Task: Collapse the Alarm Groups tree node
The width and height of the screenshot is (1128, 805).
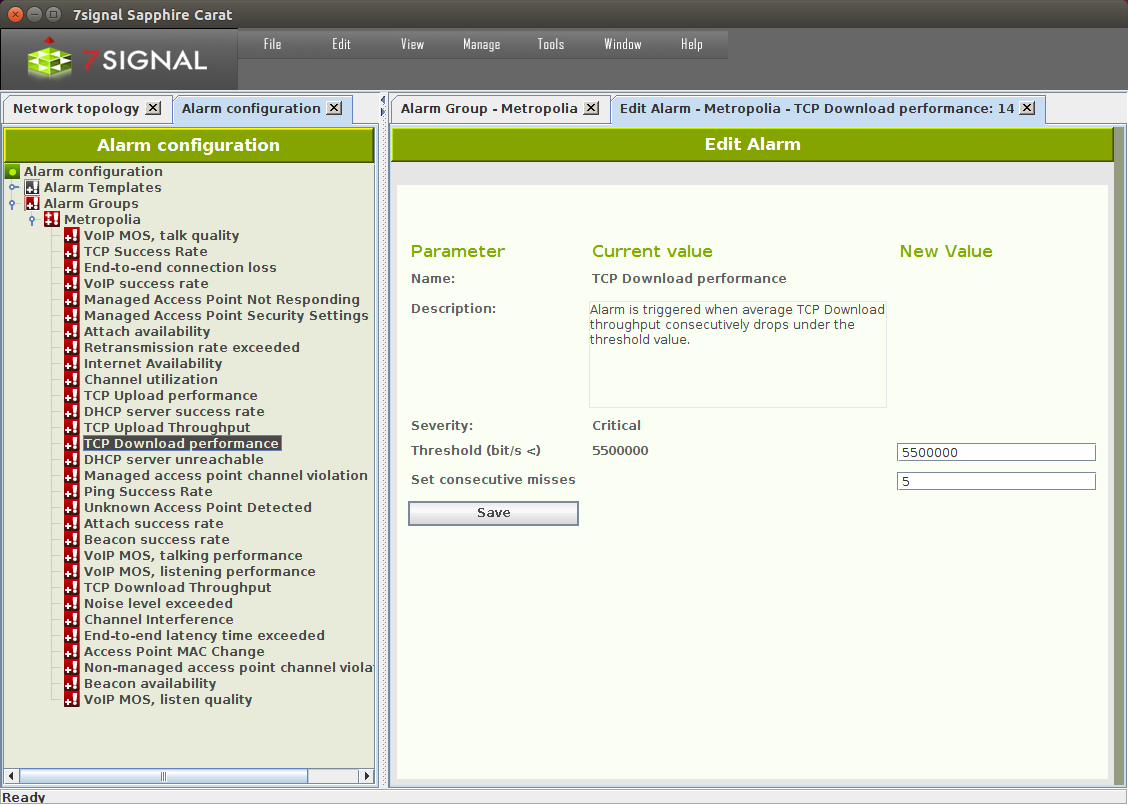Action: pos(12,204)
